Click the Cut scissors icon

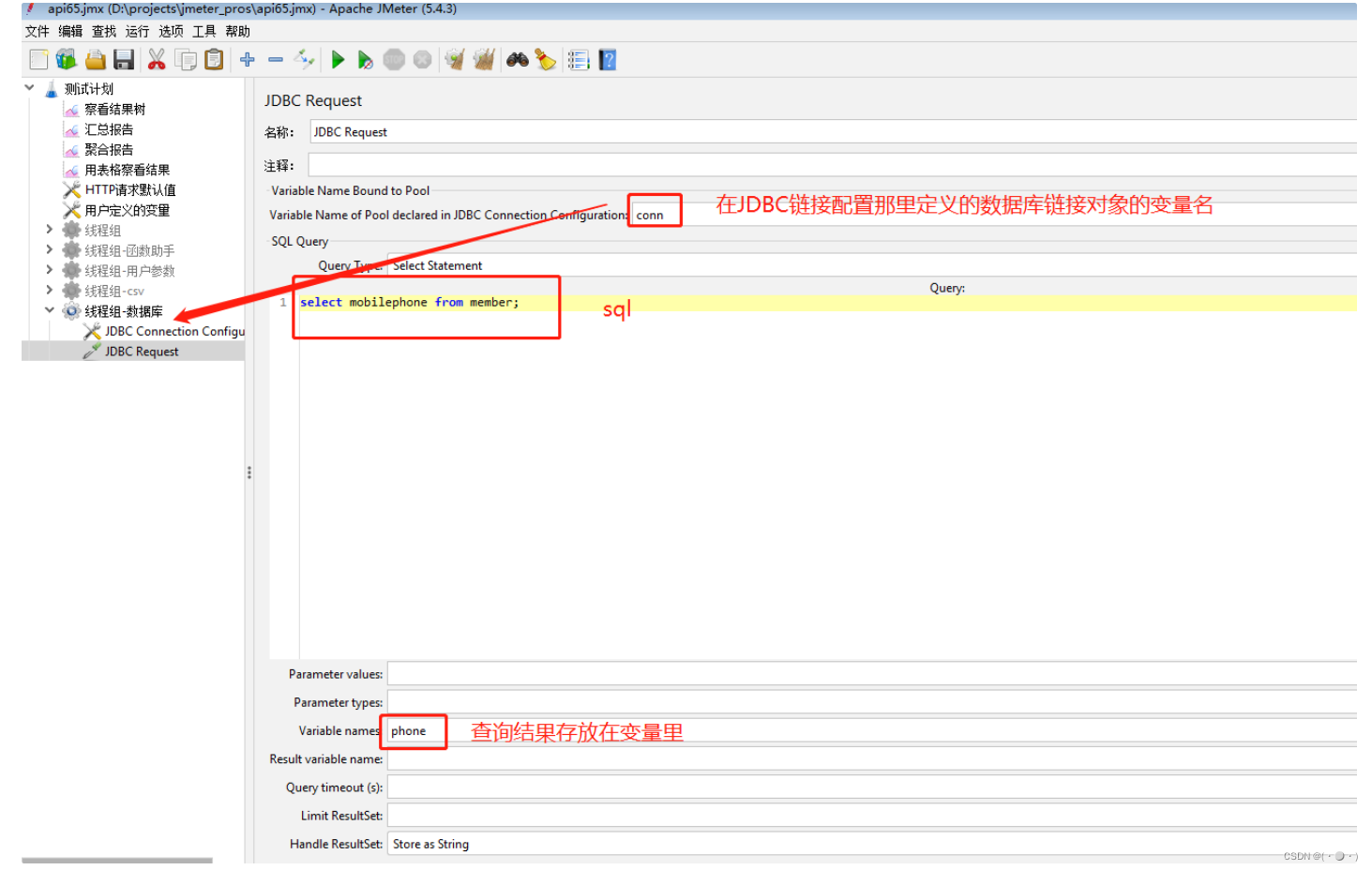coord(157,60)
